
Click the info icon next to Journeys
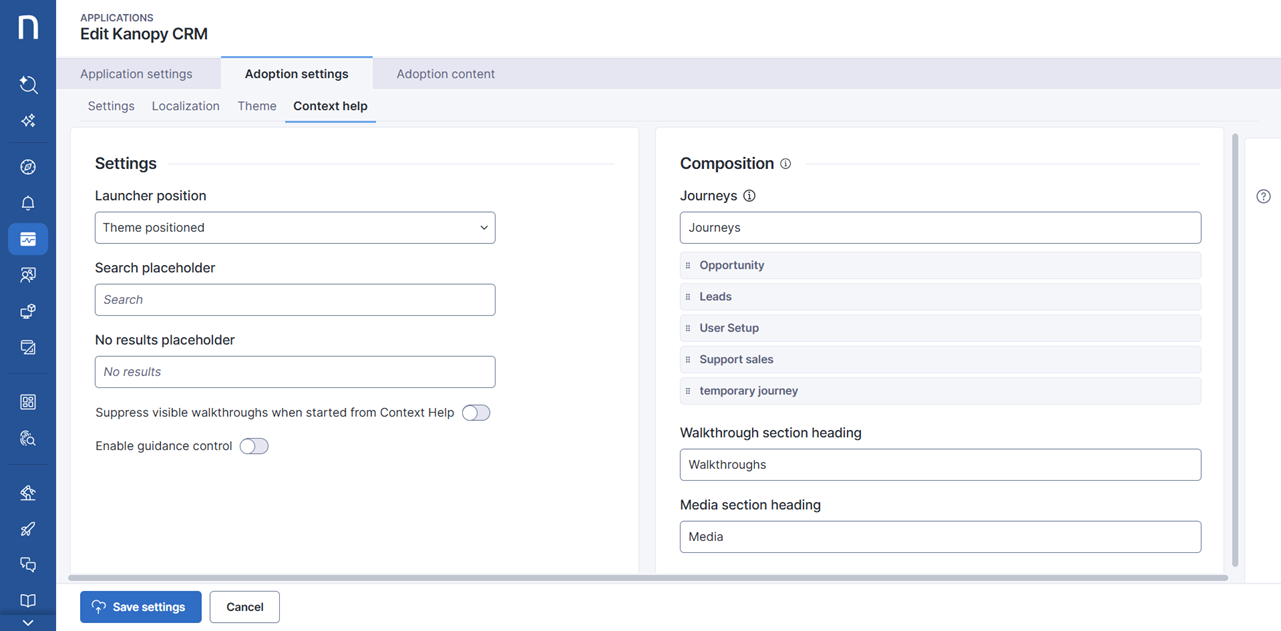click(x=749, y=196)
